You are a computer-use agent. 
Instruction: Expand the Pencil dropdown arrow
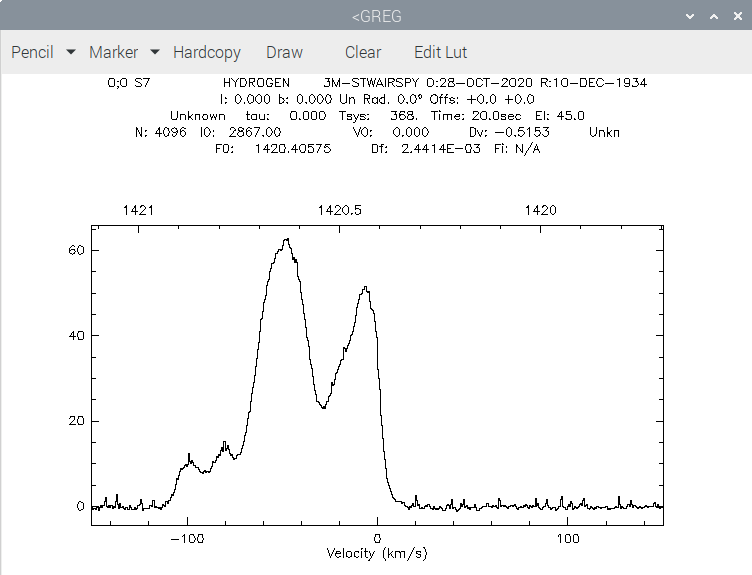[70, 52]
